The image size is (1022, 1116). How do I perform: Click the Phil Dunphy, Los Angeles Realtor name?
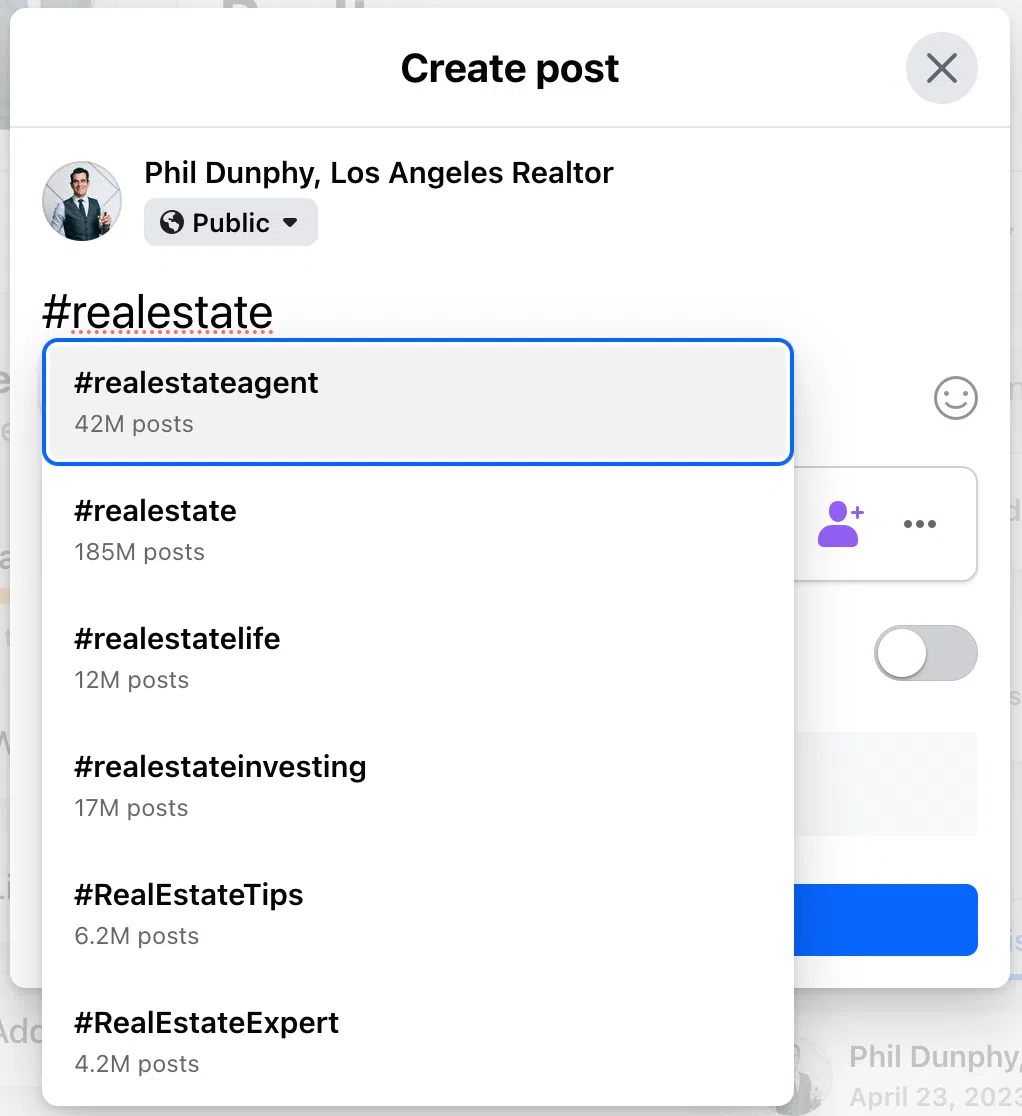(x=379, y=172)
